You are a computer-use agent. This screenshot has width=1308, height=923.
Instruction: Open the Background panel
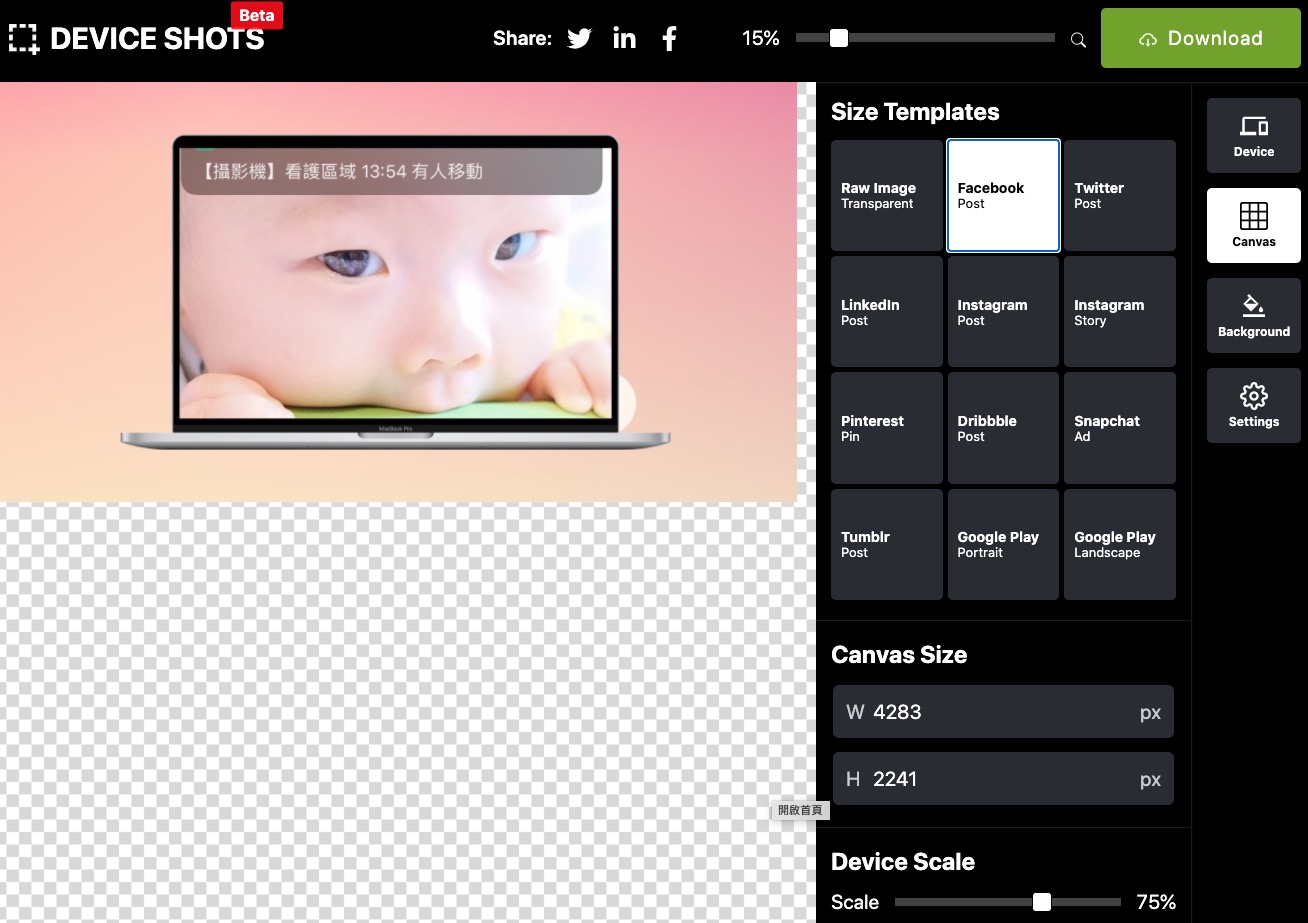[1253, 315]
